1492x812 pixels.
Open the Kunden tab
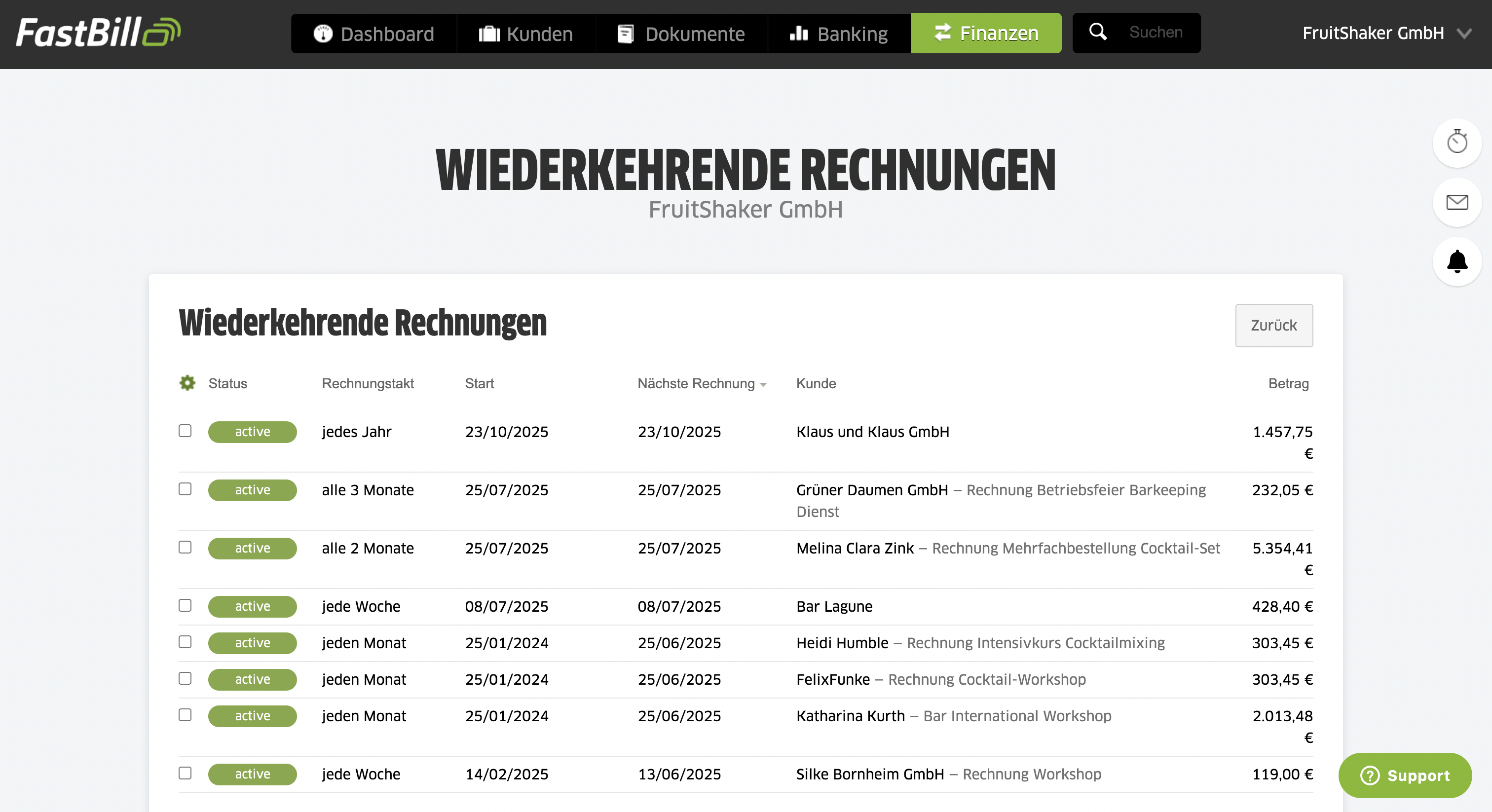point(526,34)
